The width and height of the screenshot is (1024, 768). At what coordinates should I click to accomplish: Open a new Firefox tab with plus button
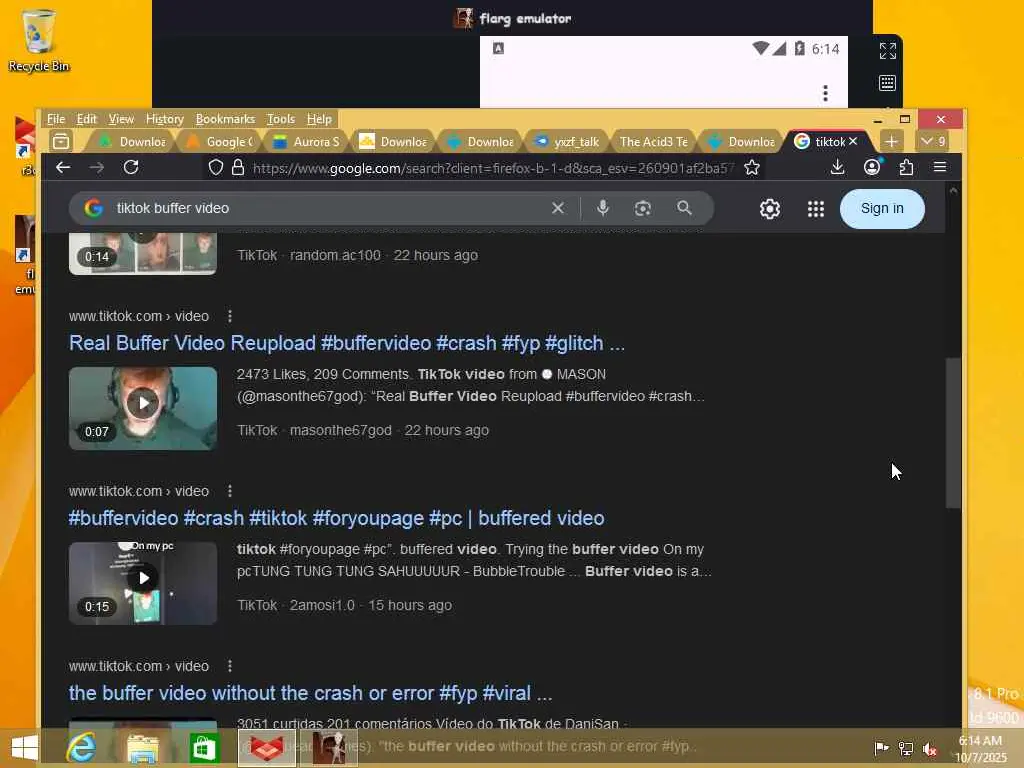(x=891, y=141)
